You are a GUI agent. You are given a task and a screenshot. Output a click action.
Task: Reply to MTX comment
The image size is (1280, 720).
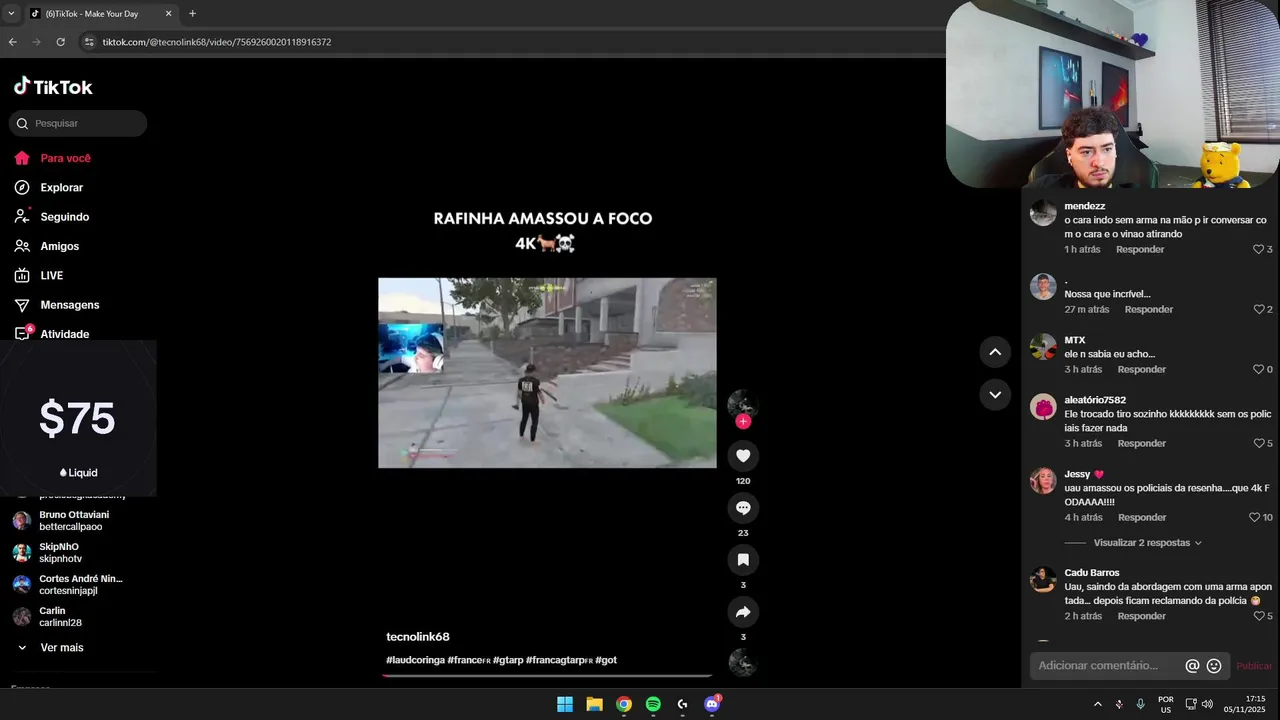click(x=1142, y=369)
